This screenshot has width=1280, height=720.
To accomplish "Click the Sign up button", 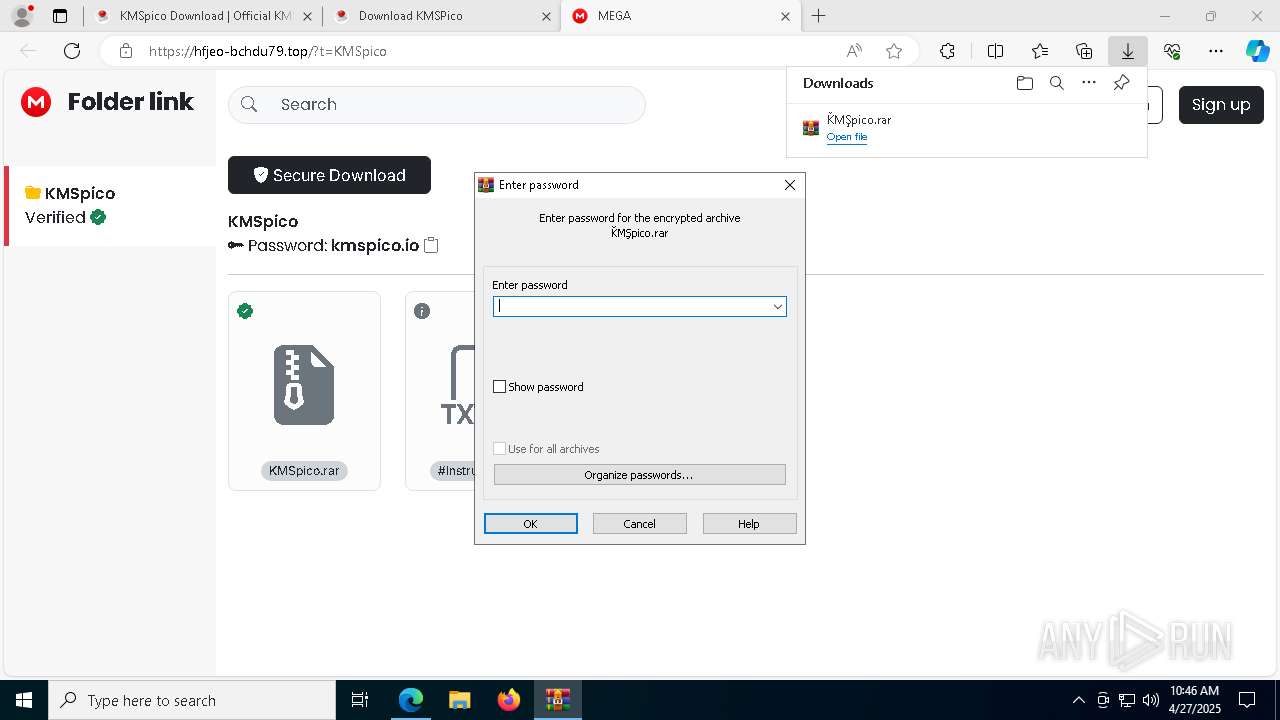I will [x=1220, y=104].
